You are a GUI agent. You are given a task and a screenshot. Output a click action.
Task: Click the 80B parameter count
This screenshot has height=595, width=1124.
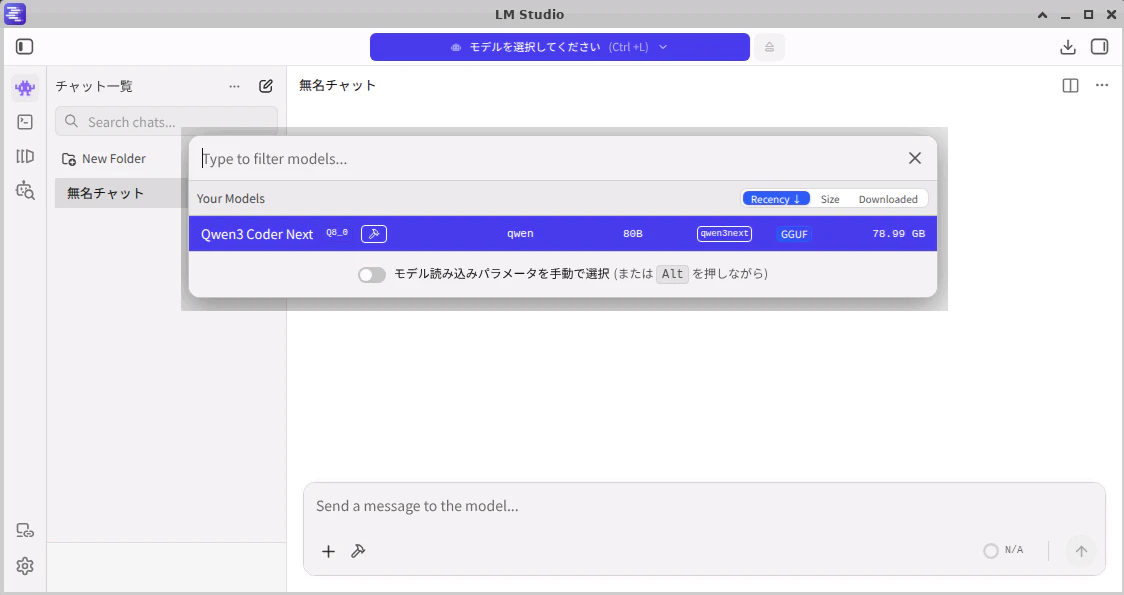click(x=633, y=234)
